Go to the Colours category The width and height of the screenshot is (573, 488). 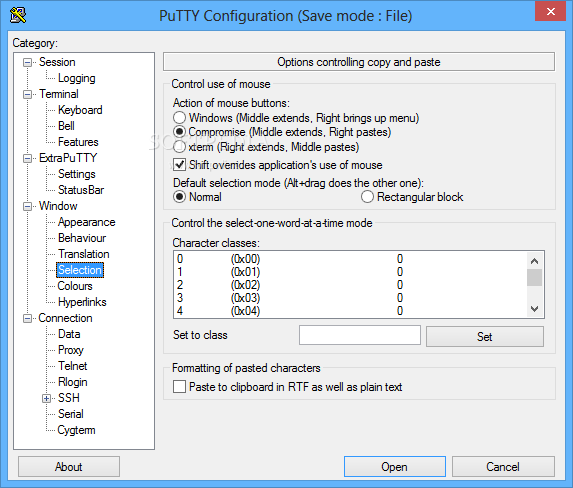pyautogui.click(x=75, y=286)
